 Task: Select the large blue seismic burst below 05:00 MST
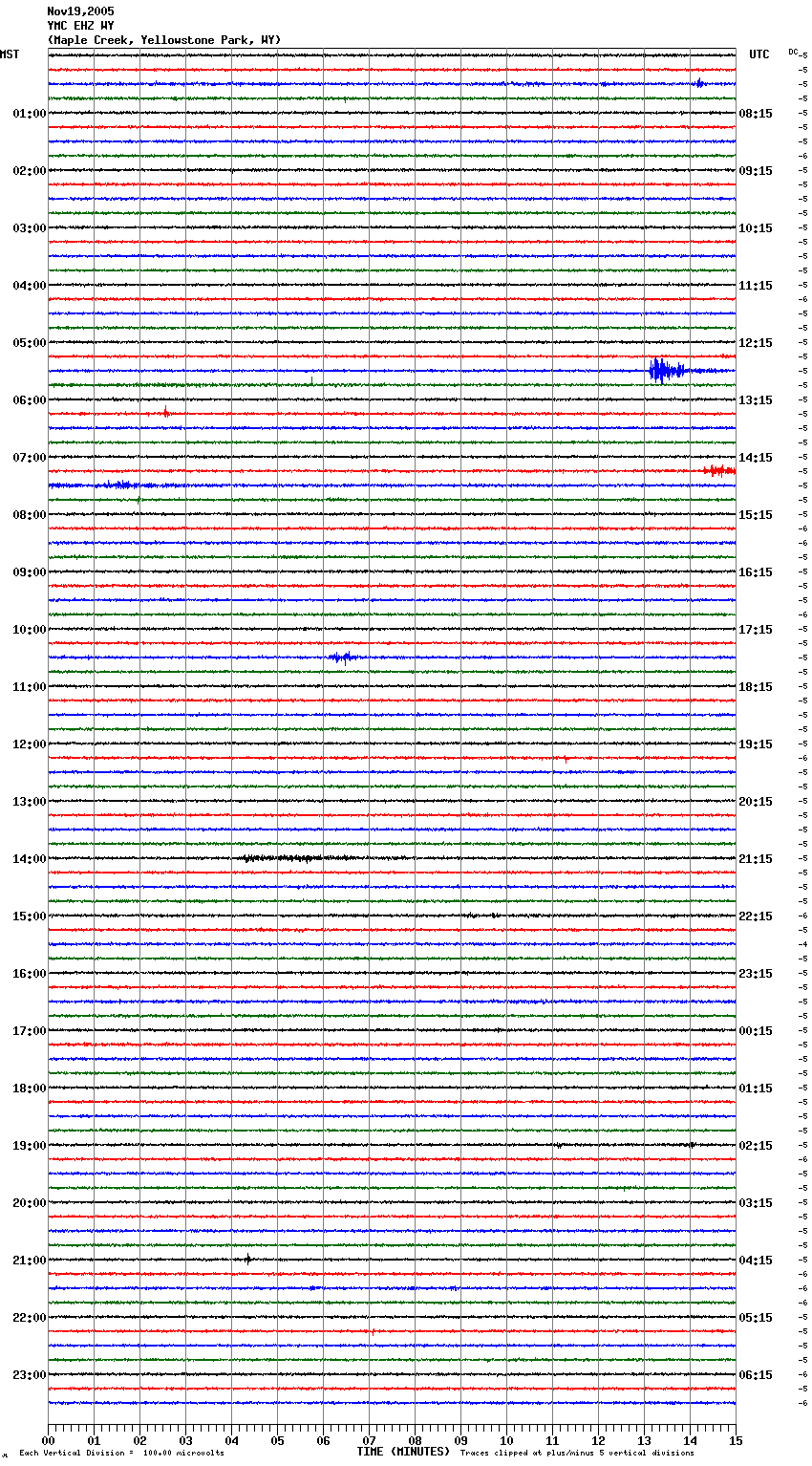pyautogui.click(x=668, y=371)
